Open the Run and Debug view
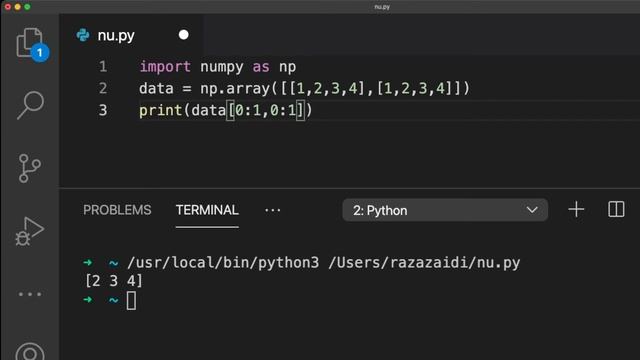The width and height of the screenshot is (640, 360). 30,231
